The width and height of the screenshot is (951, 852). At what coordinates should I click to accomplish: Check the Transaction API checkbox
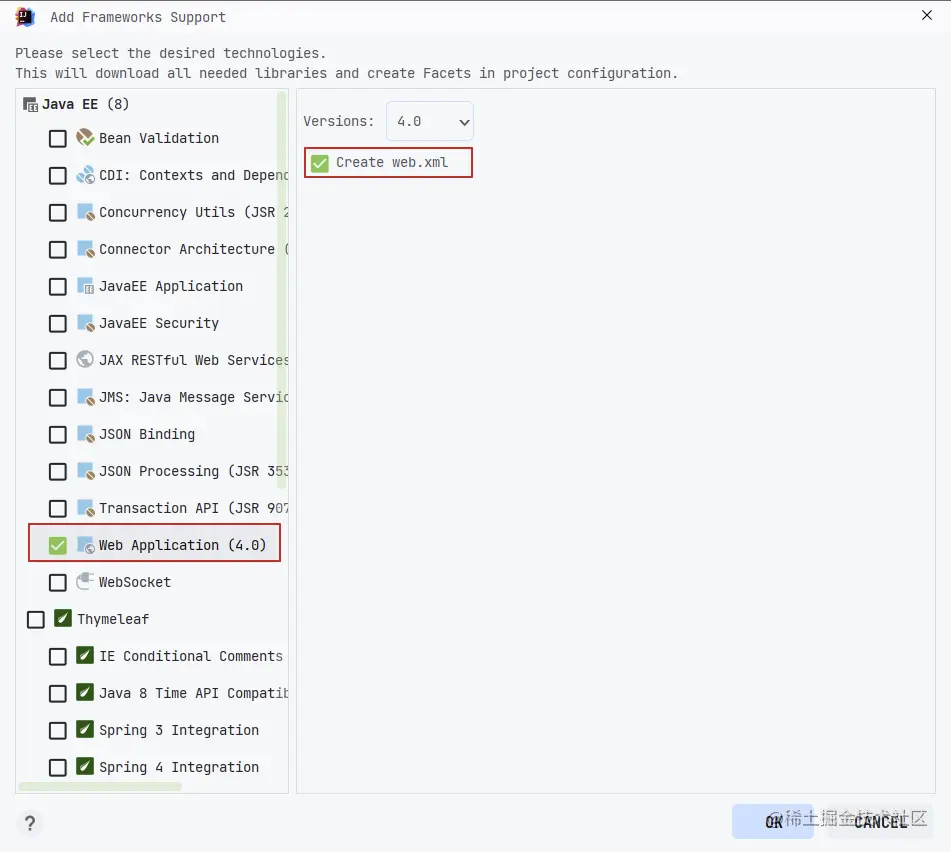58,509
